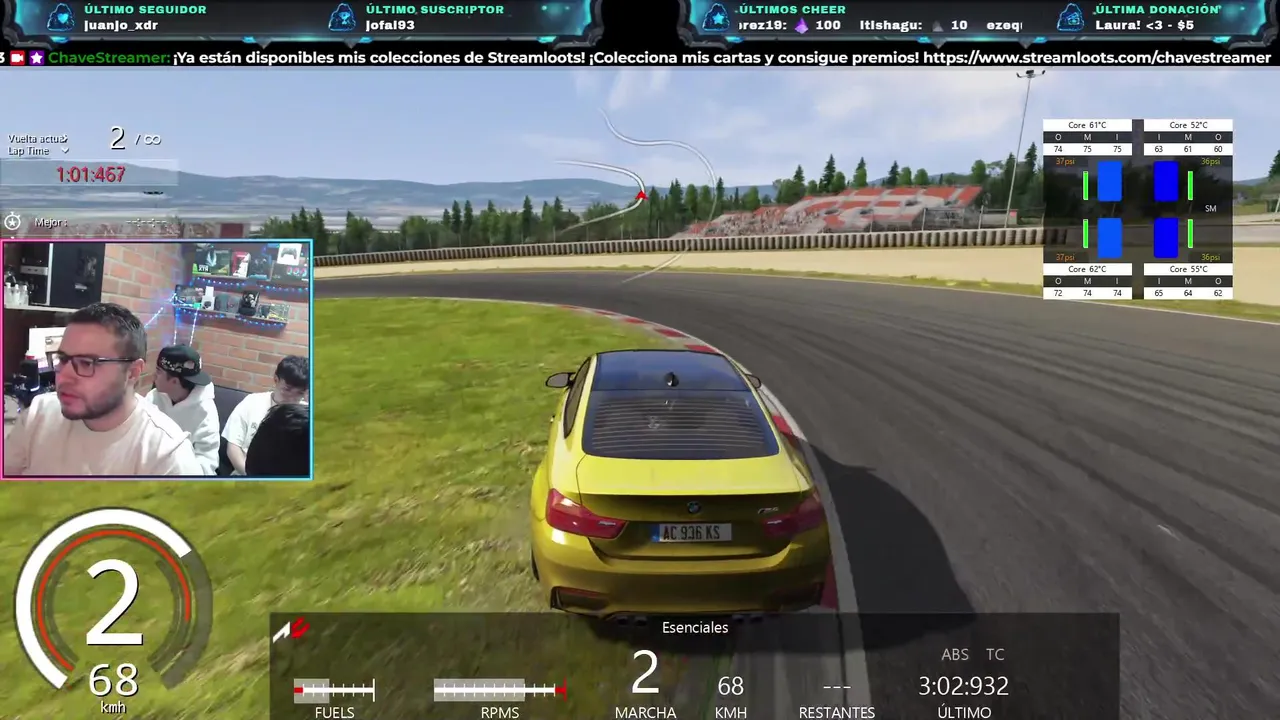The width and height of the screenshot is (1280, 720).
Task: Click the red car marker on track map
Action: 641,195
